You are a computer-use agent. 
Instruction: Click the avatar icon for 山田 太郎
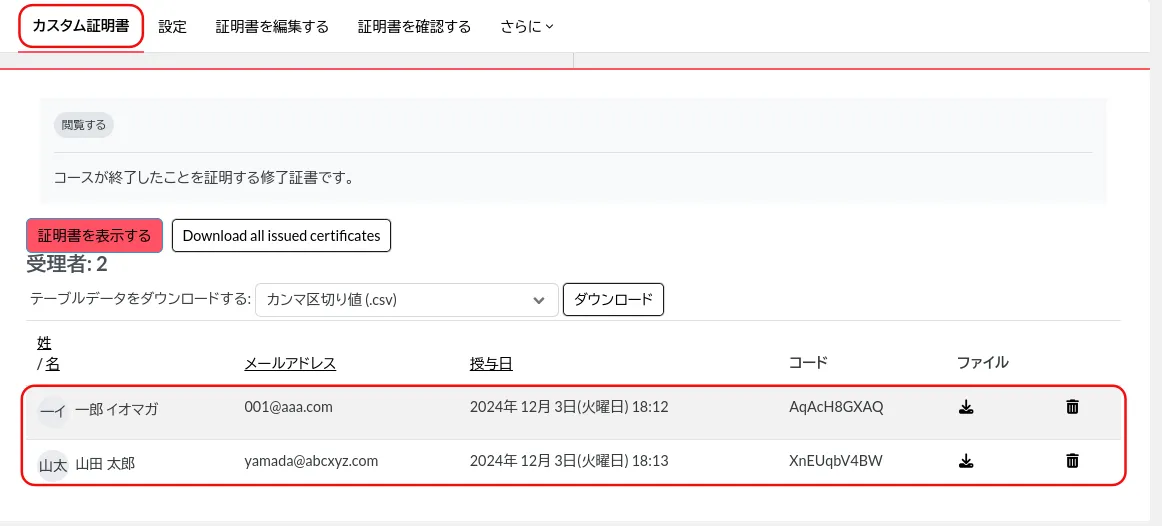(52, 463)
